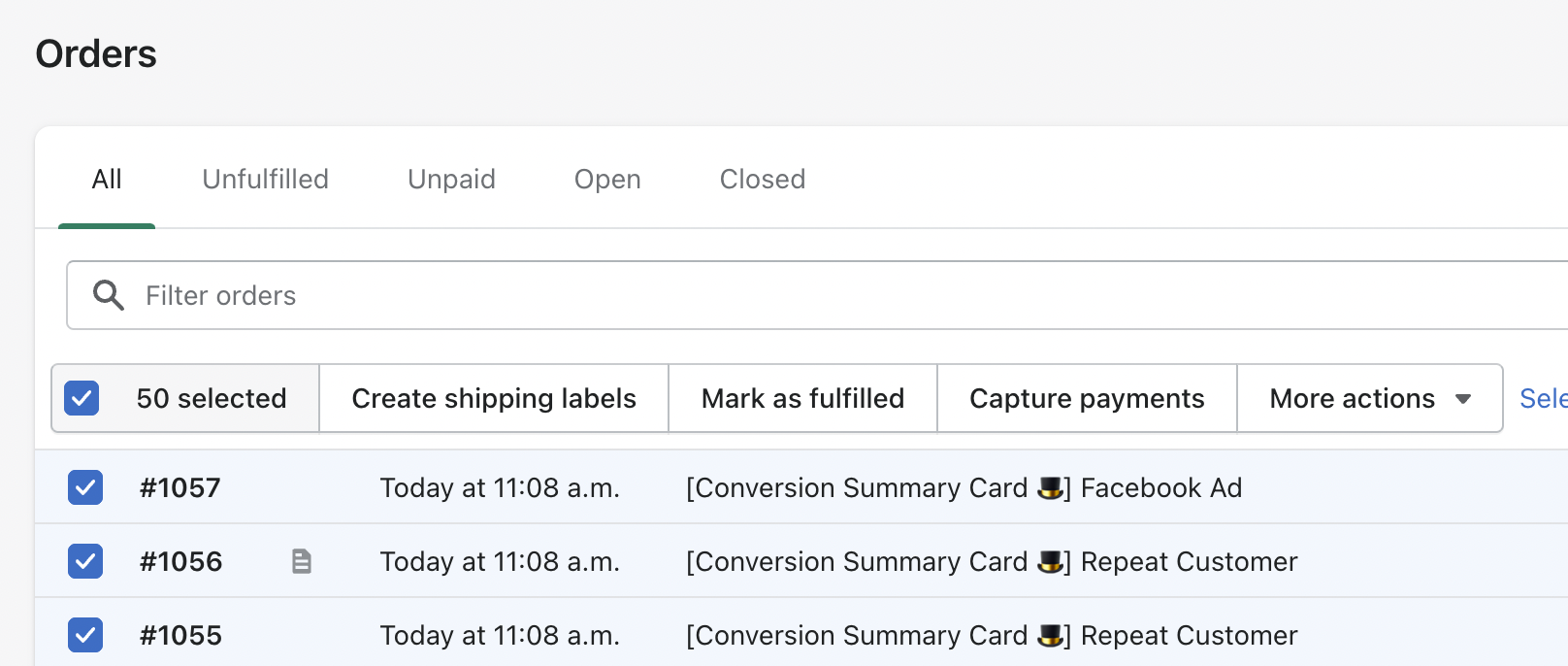Open the note icon on order #1056
Viewport: 1568px width, 666px height.
pos(302,561)
